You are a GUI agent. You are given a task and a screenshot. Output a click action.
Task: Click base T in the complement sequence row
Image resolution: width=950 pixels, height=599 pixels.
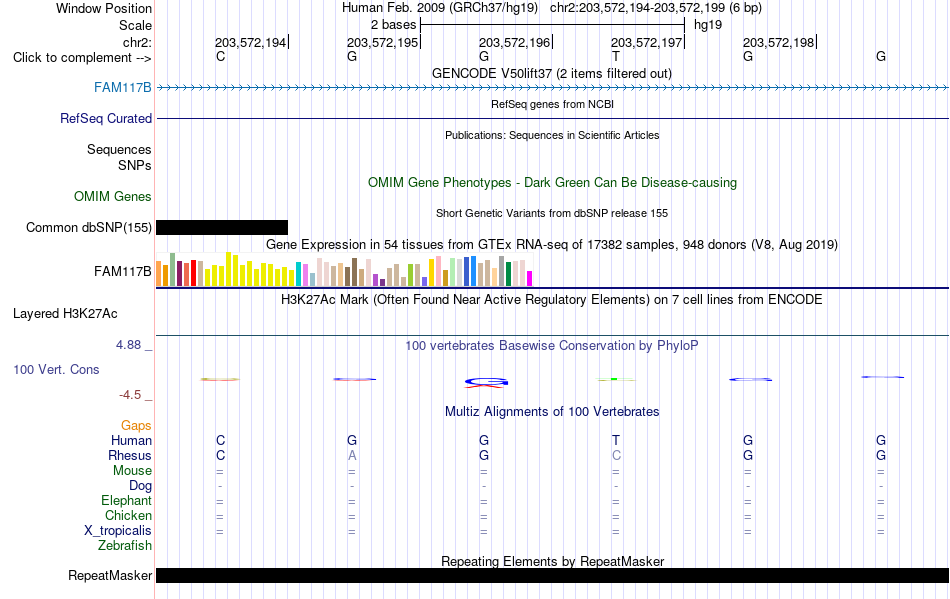point(616,56)
